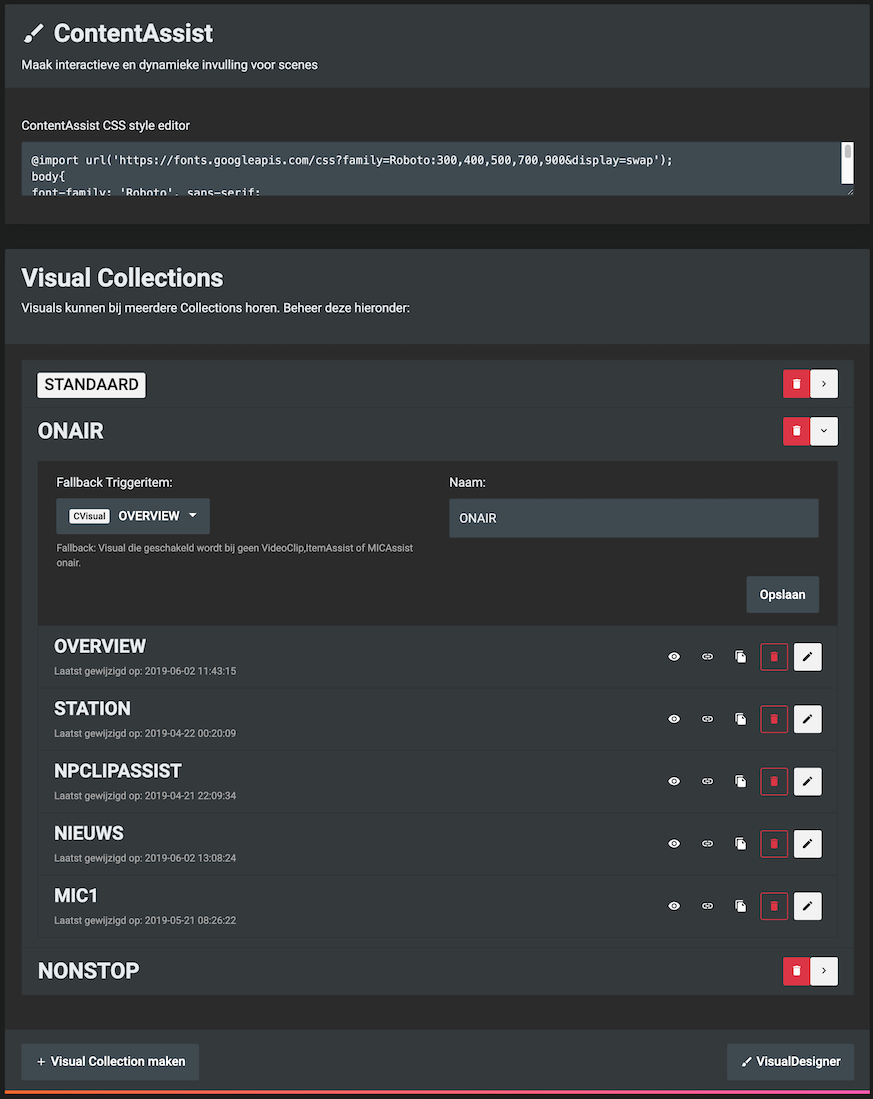Duplicate the OVERVIEW visual
The height and width of the screenshot is (1099, 873).
click(741, 657)
